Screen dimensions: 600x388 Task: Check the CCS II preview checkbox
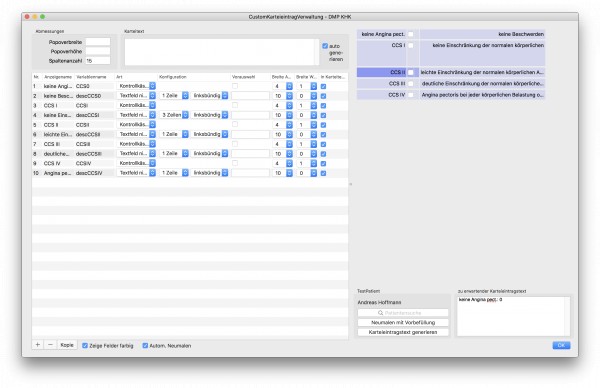(411, 72)
